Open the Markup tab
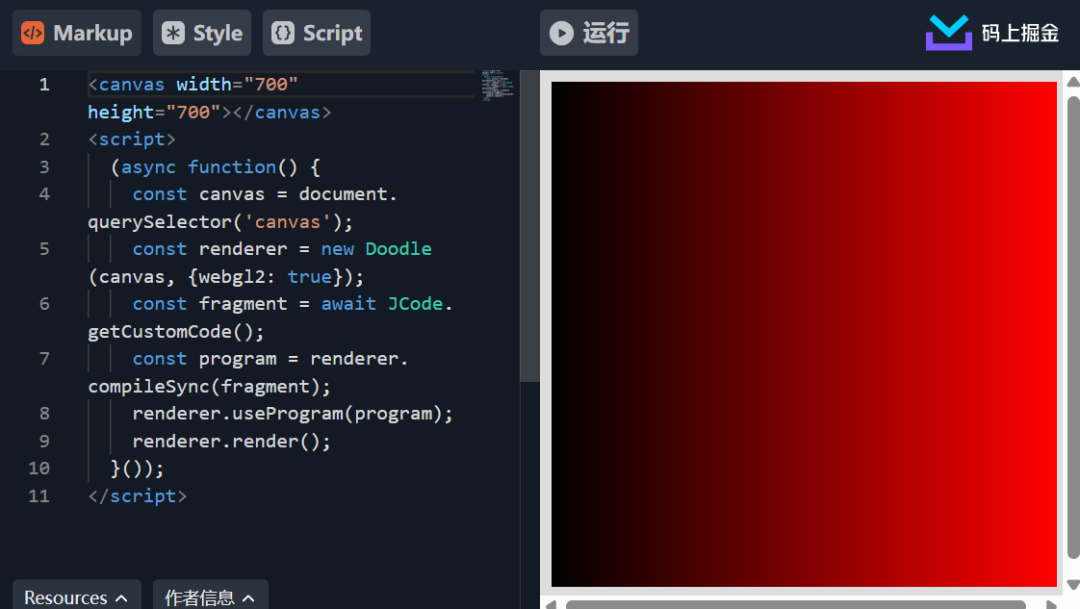 pyautogui.click(x=77, y=33)
